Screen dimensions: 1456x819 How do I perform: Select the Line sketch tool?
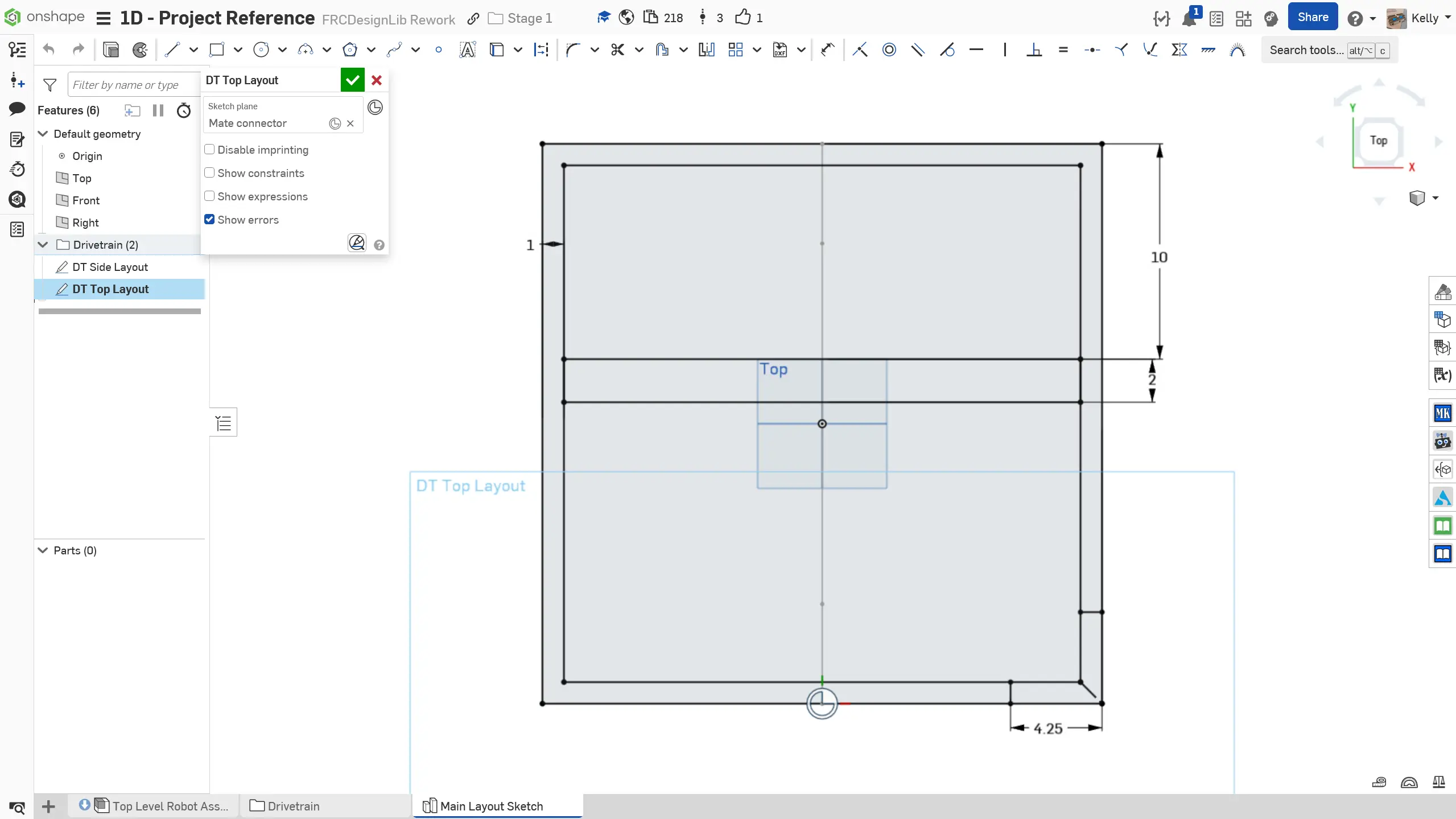(172, 50)
